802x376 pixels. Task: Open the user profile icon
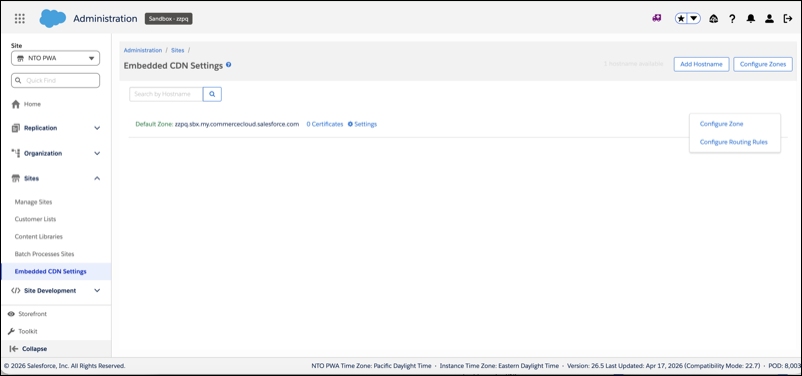pos(769,18)
